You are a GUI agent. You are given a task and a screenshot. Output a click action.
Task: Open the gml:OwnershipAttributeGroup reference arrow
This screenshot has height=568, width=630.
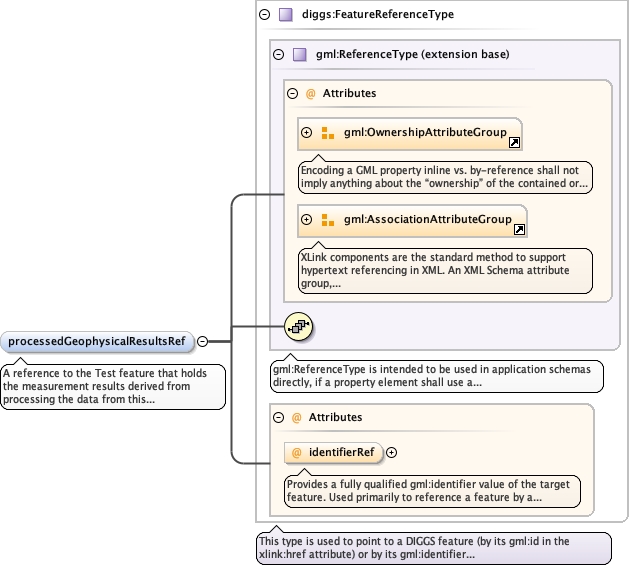(x=515, y=143)
